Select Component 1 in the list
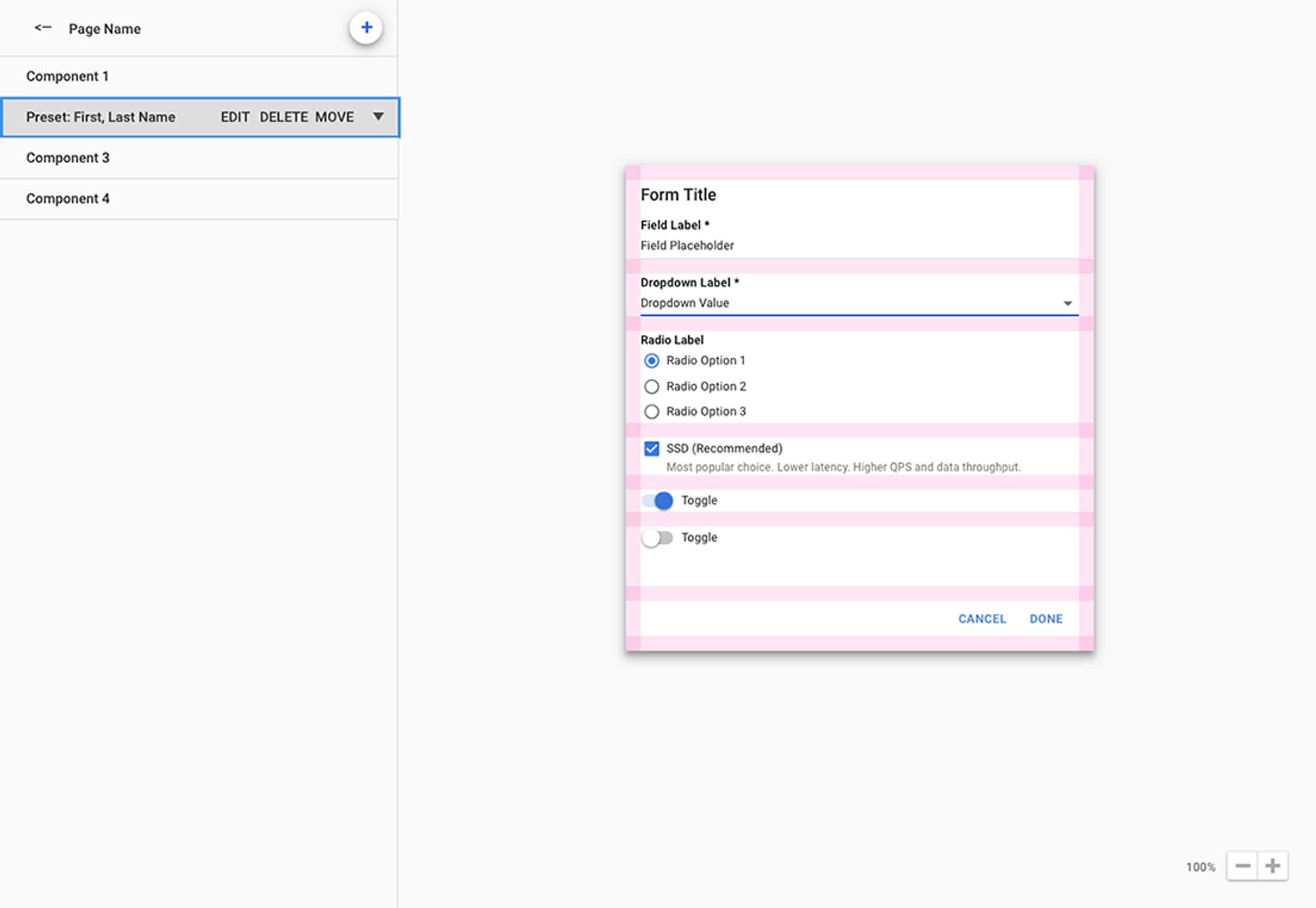This screenshot has width=1316, height=908. tap(199, 76)
